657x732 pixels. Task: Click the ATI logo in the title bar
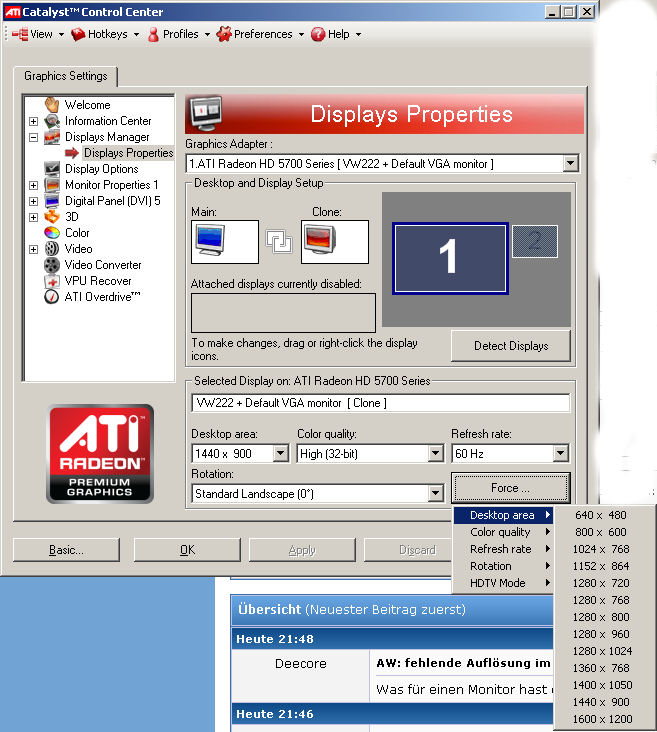click(x=13, y=12)
